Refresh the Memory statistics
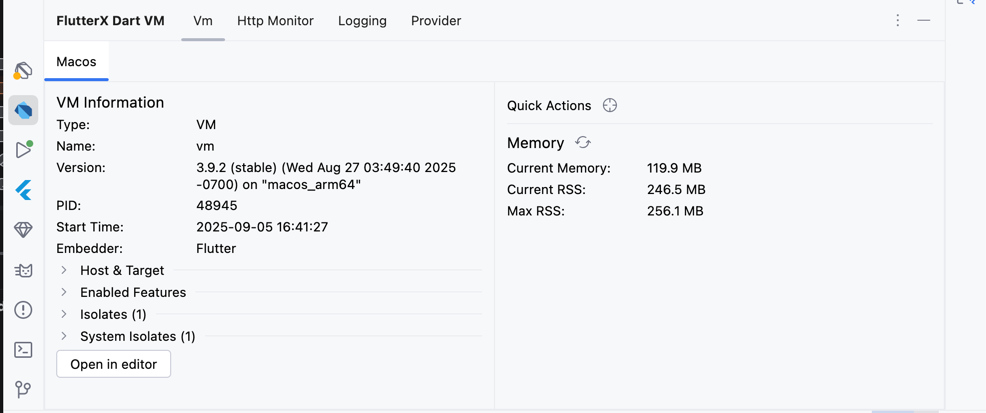Image resolution: width=986 pixels, height=413 pixels. [x=583, y=143]
